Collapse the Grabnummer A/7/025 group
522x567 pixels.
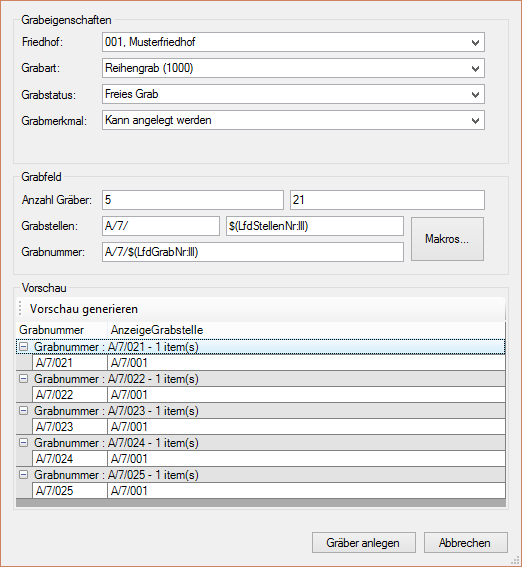coord(23,474)
